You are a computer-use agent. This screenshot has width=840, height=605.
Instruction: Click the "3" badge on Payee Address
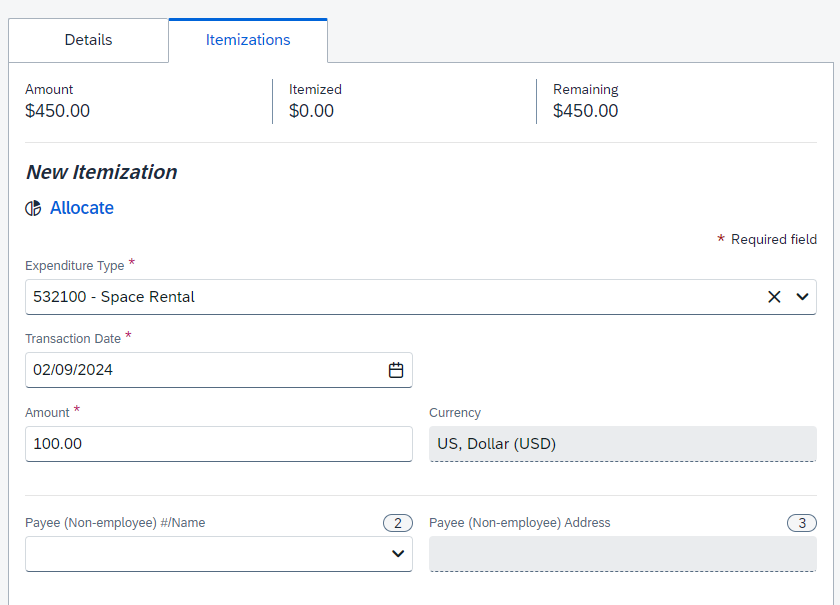[x=801, y=522]
